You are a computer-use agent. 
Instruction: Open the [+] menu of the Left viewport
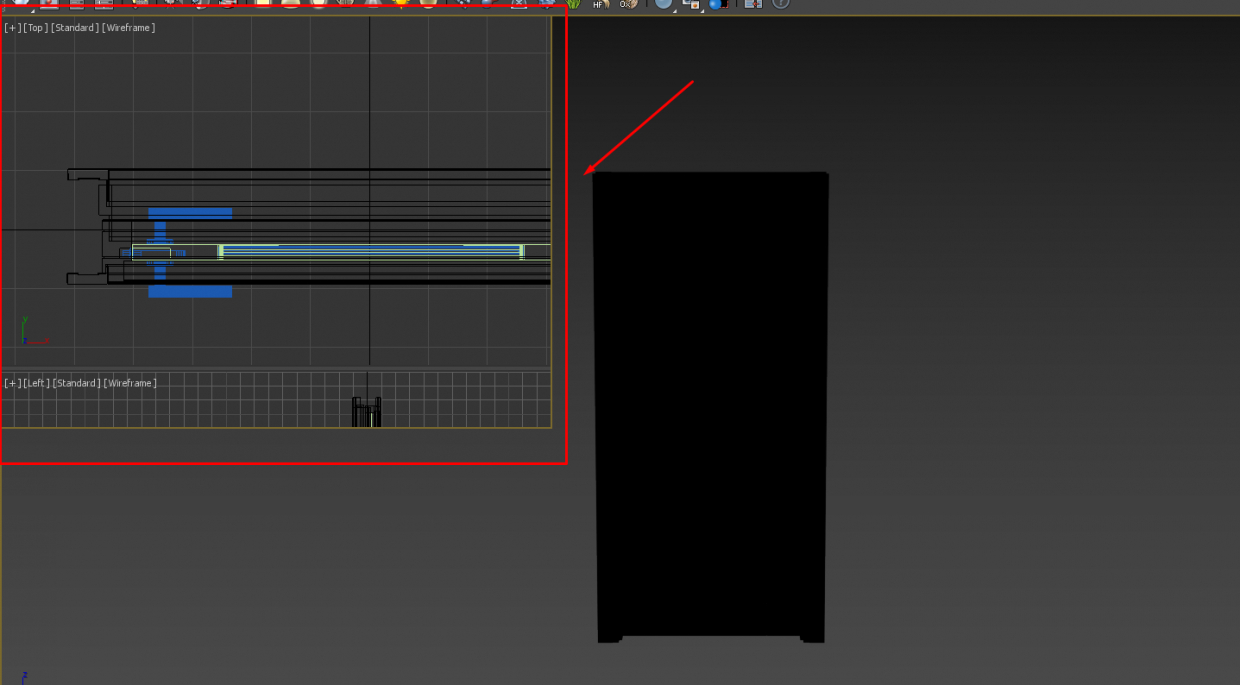coord(13,383)
